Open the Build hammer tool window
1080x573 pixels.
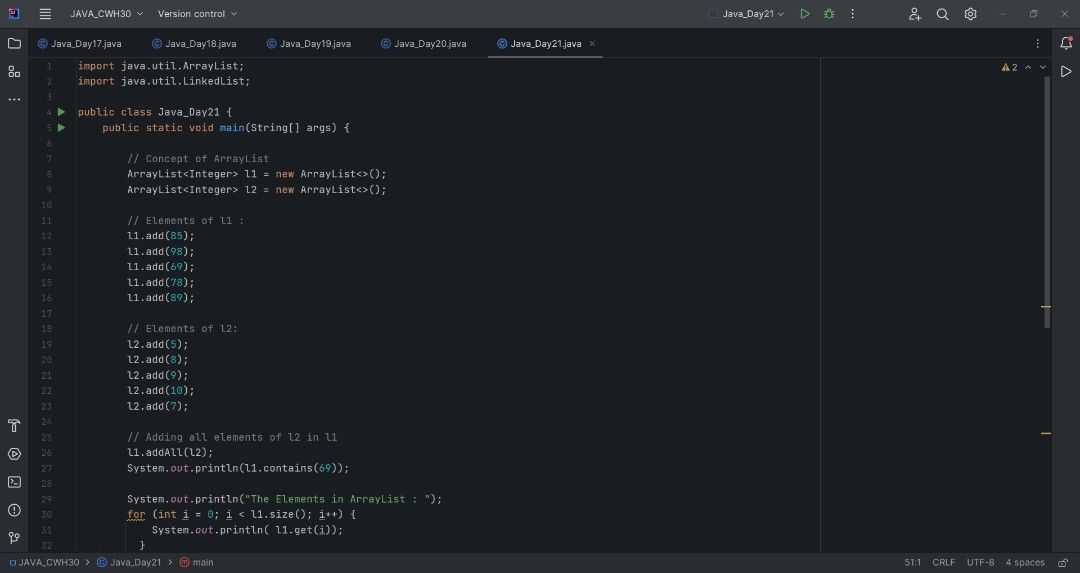14,426
